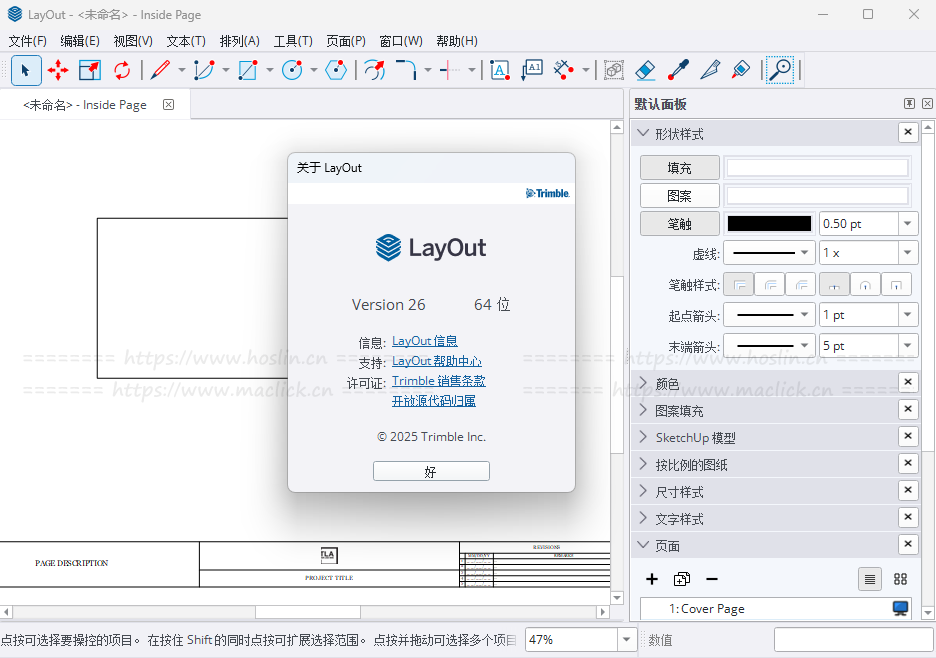Image resolution: width=936 pixels, height=658 pixels.
Task: Open the LayOut 帮助中心 link
Action: pyautogui.click(x=437, y=361)
